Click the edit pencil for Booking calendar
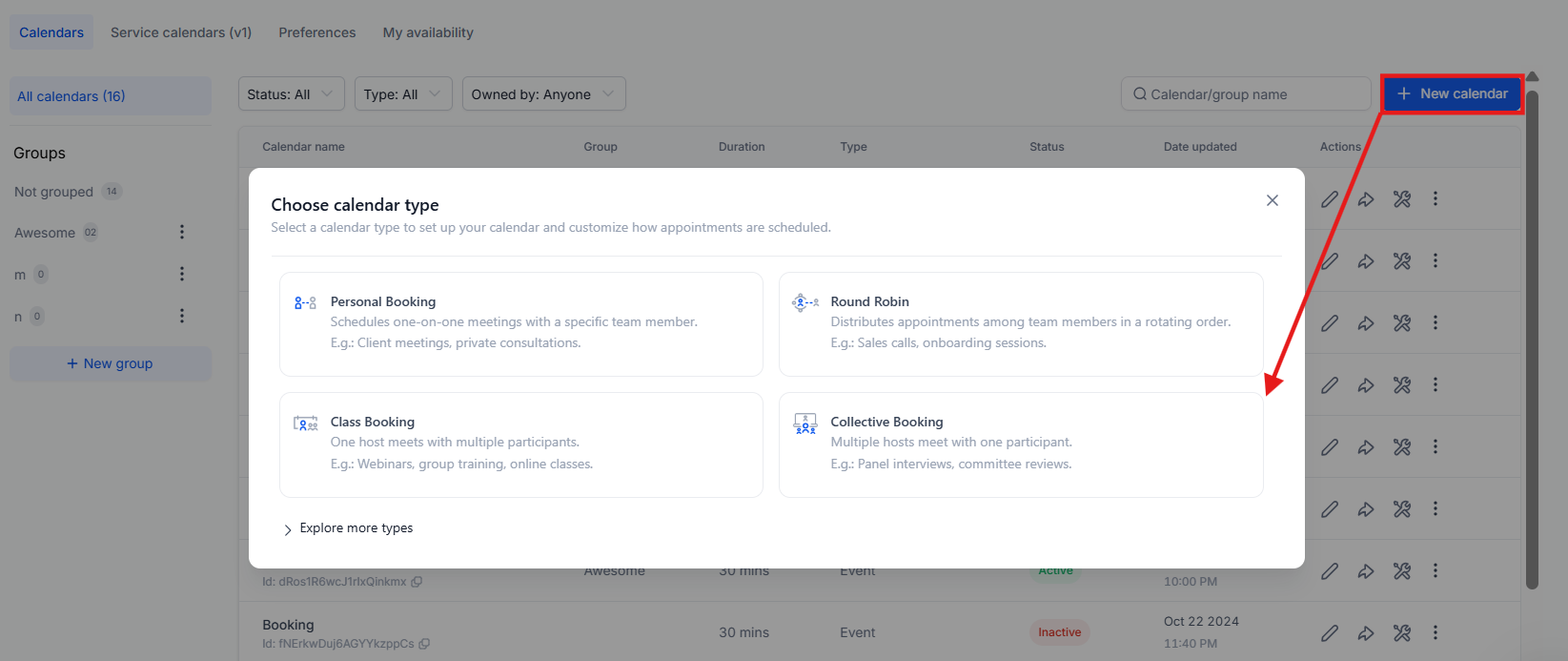 tap(1330, 632)
